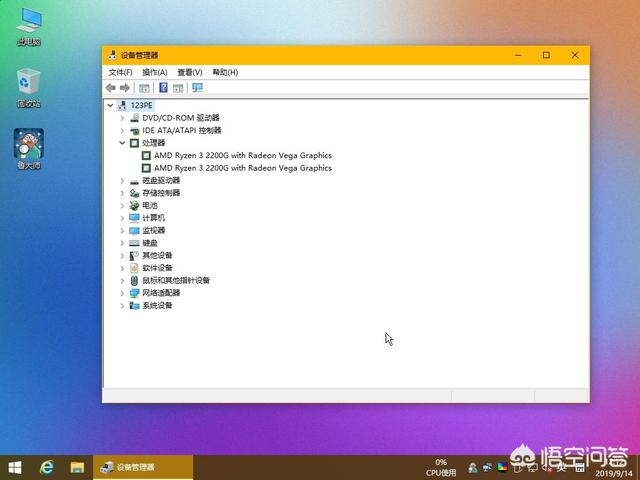640x480 pixels.
Task: Collapse the 123PE root node
Action: (110, 105)
